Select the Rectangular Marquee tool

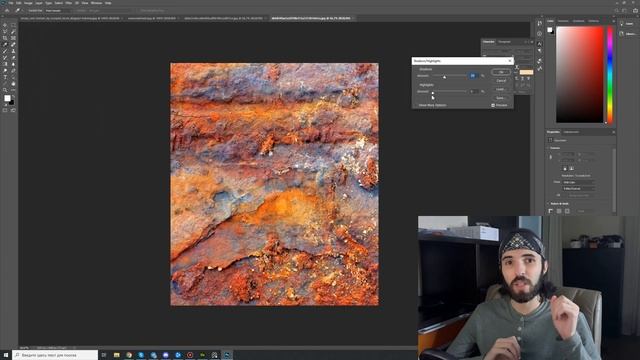[x=13, y=25]
